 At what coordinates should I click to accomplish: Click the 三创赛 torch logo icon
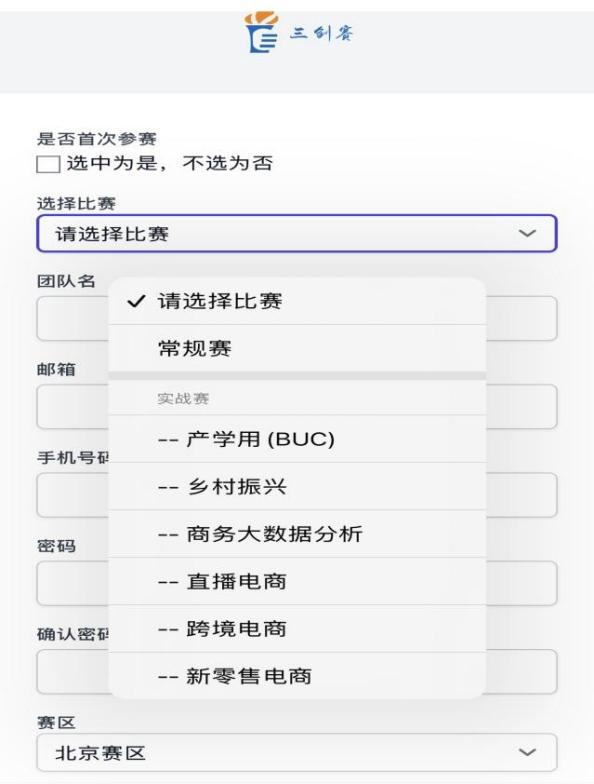coord(261,32)
